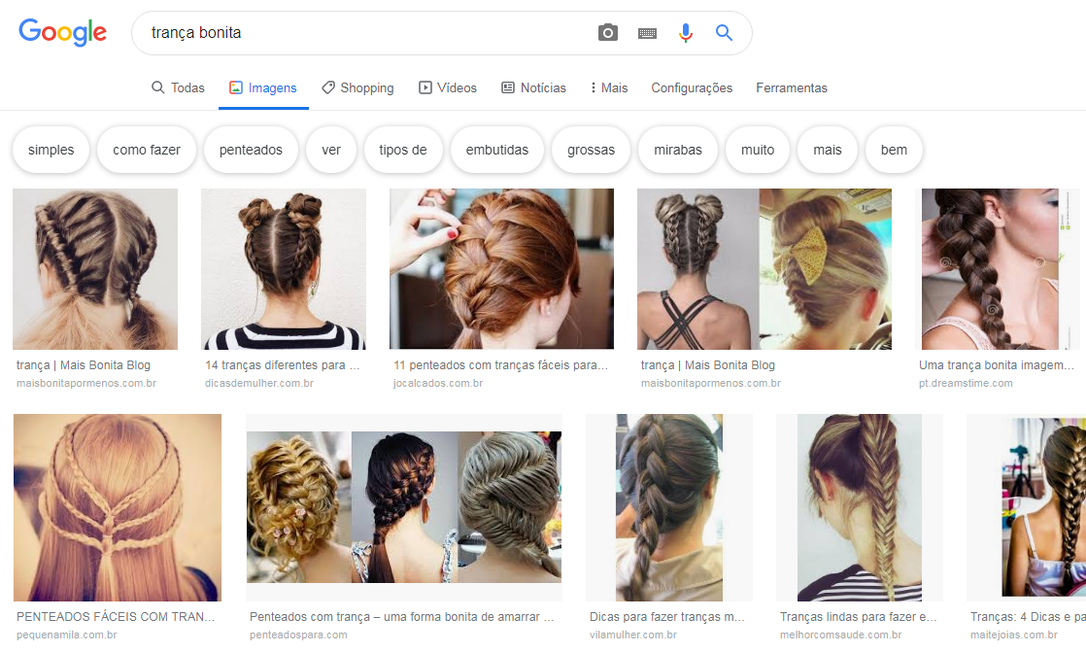Open the PENTEADOS FÁCEIS result from pequenamila.com.br
Viewport: 1086px width, 652px height.
tap(117, 507)
